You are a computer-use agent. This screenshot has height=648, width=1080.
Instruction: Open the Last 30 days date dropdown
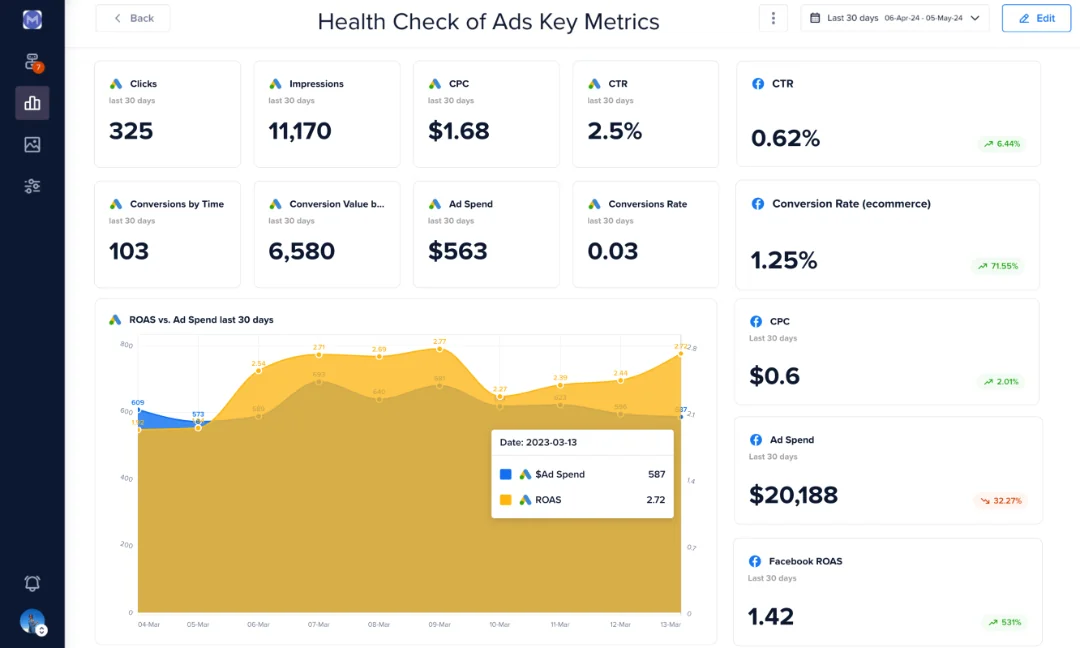point(895,18)
